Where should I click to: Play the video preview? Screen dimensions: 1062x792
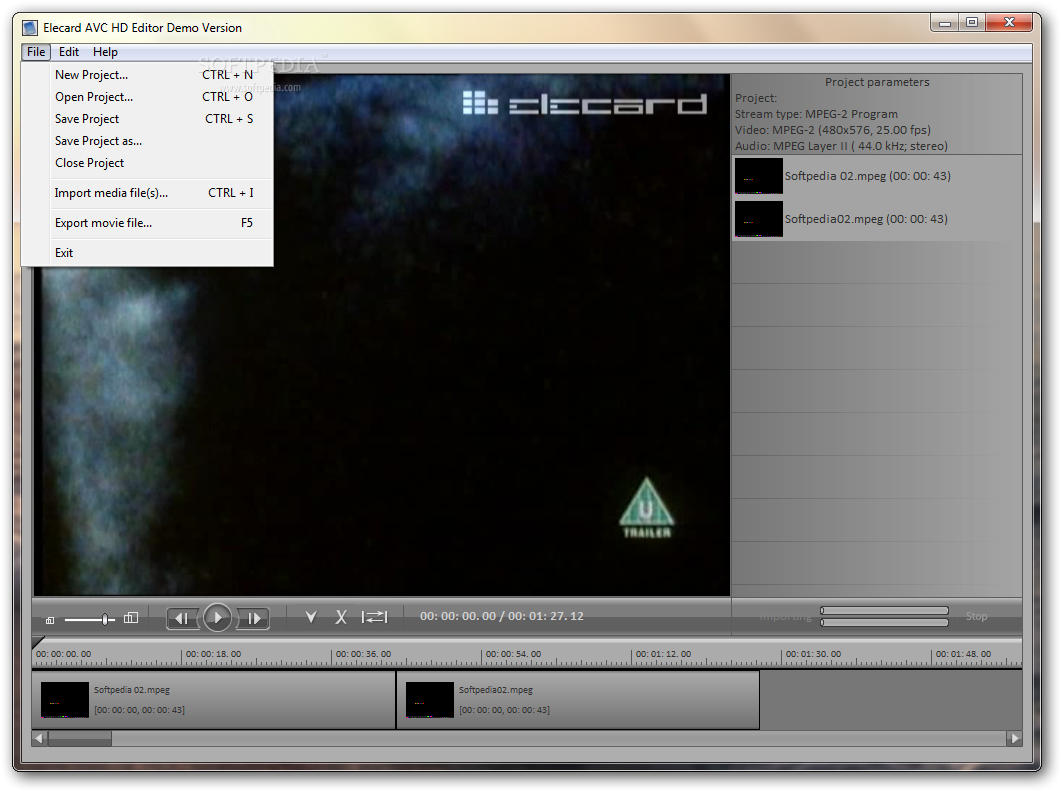(x=217, y=617)
